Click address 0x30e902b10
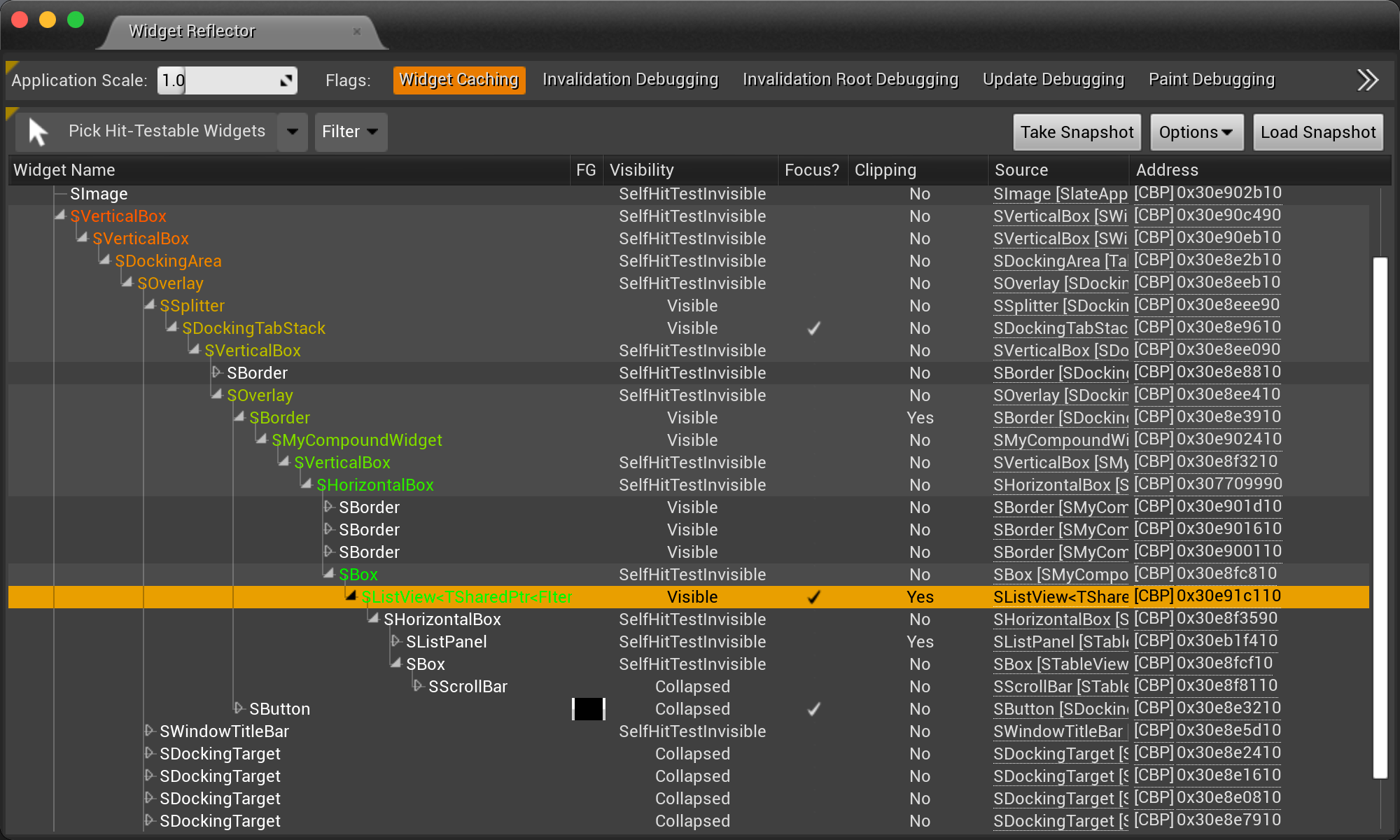 [1228, 192]
